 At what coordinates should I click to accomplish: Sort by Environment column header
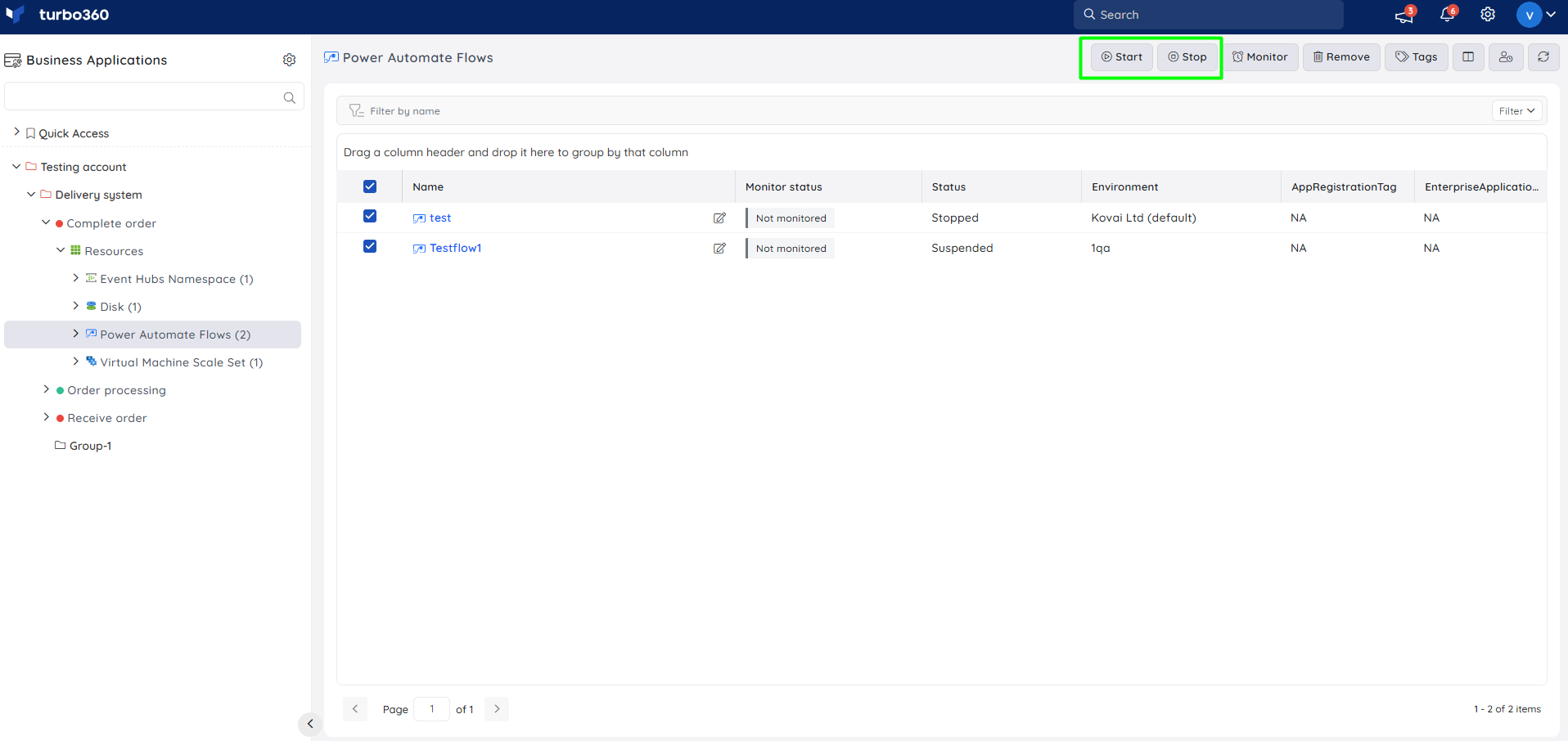pos(1124,186)
